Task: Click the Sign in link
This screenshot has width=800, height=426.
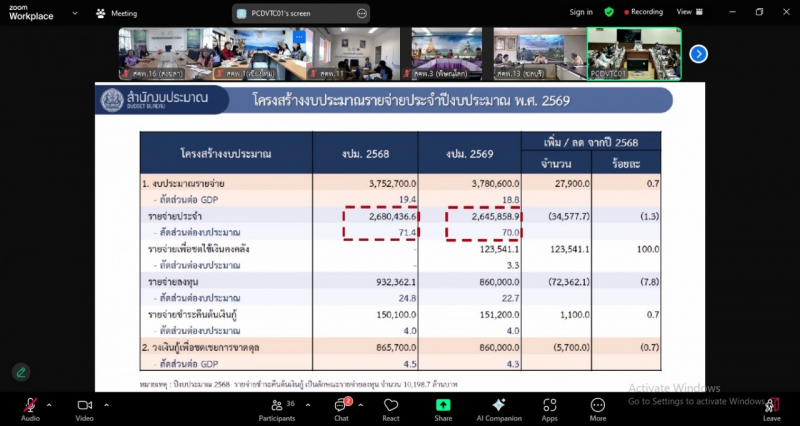Action: [581, 12]
